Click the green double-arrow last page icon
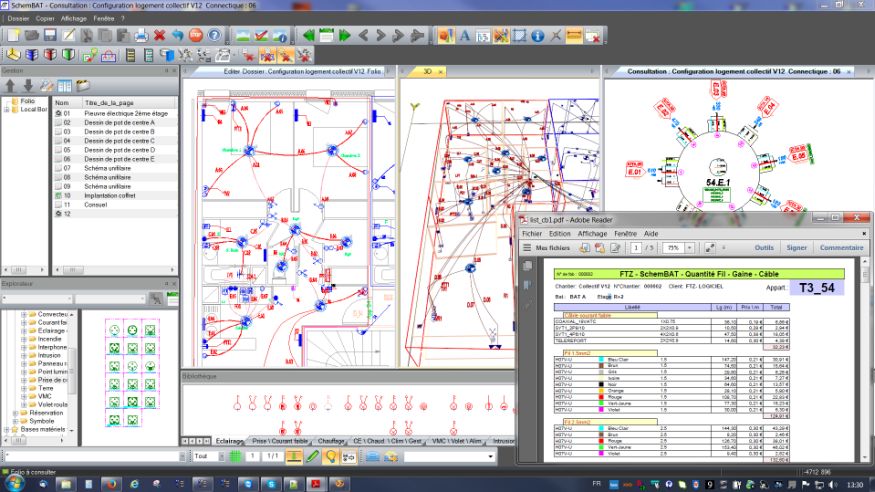The image size is (875, 492). tap(345, 35)
